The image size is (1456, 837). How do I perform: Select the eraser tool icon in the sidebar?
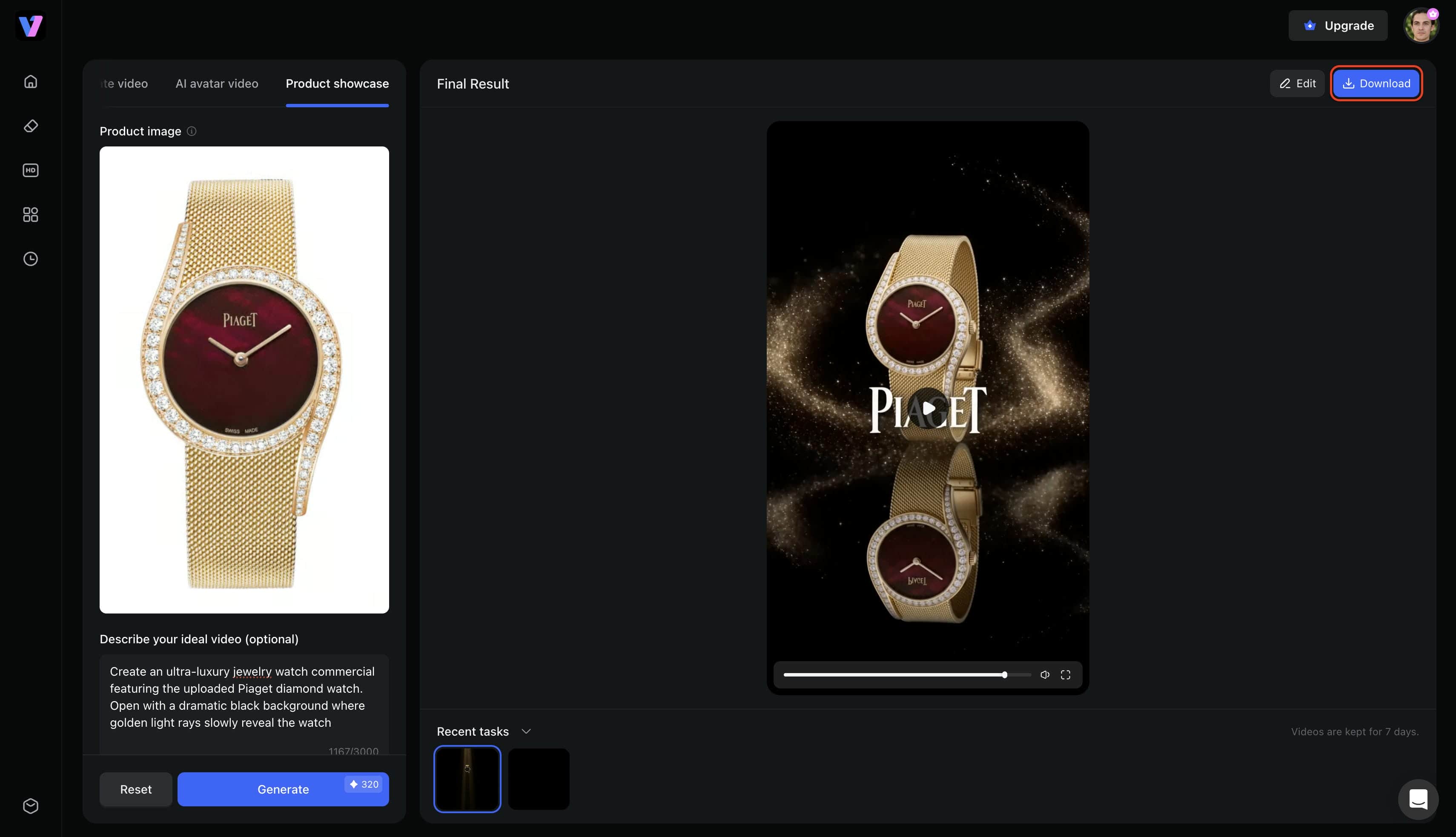(31, 126)
